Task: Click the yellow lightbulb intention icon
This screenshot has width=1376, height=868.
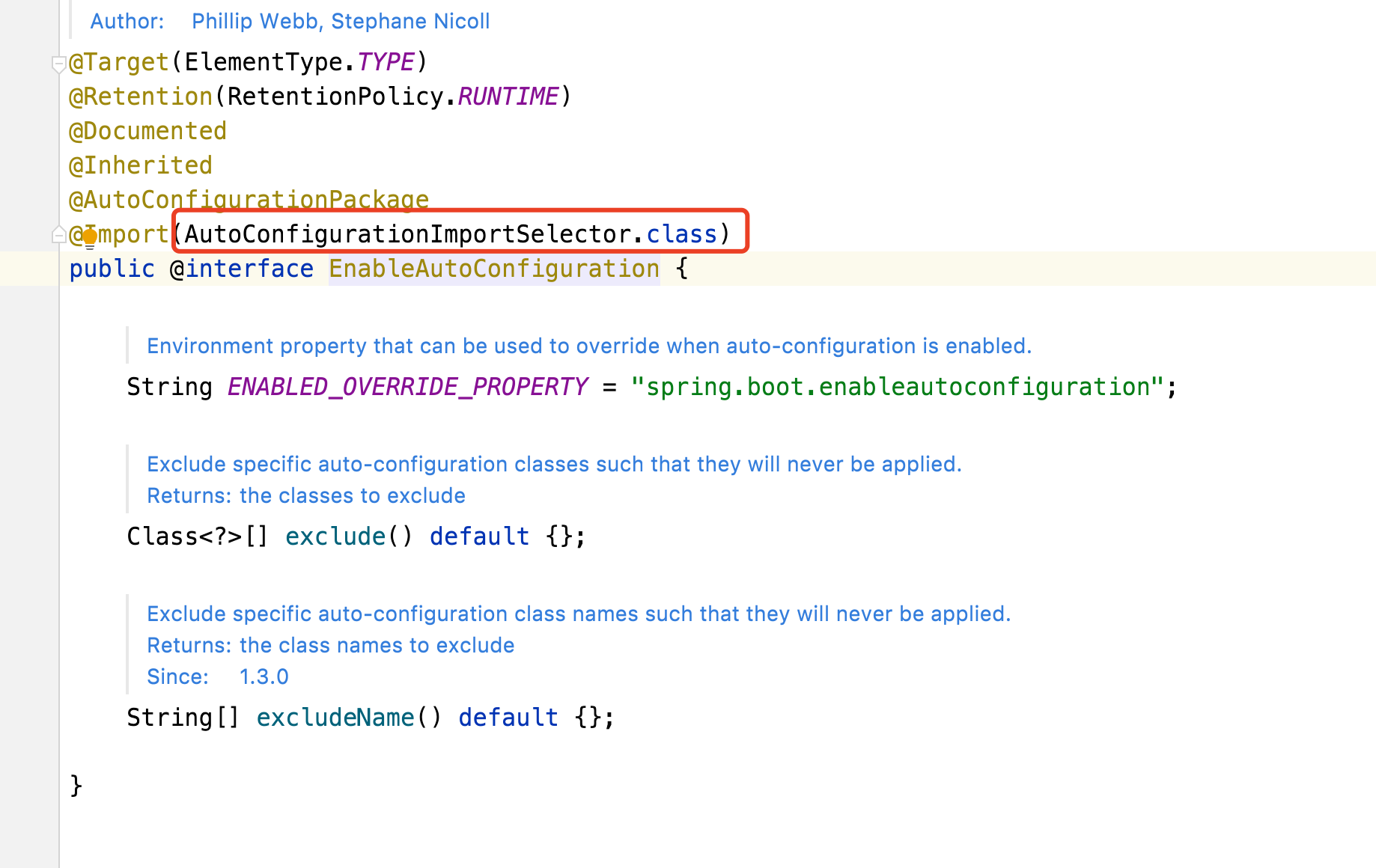Action: (x=90, y=239)
